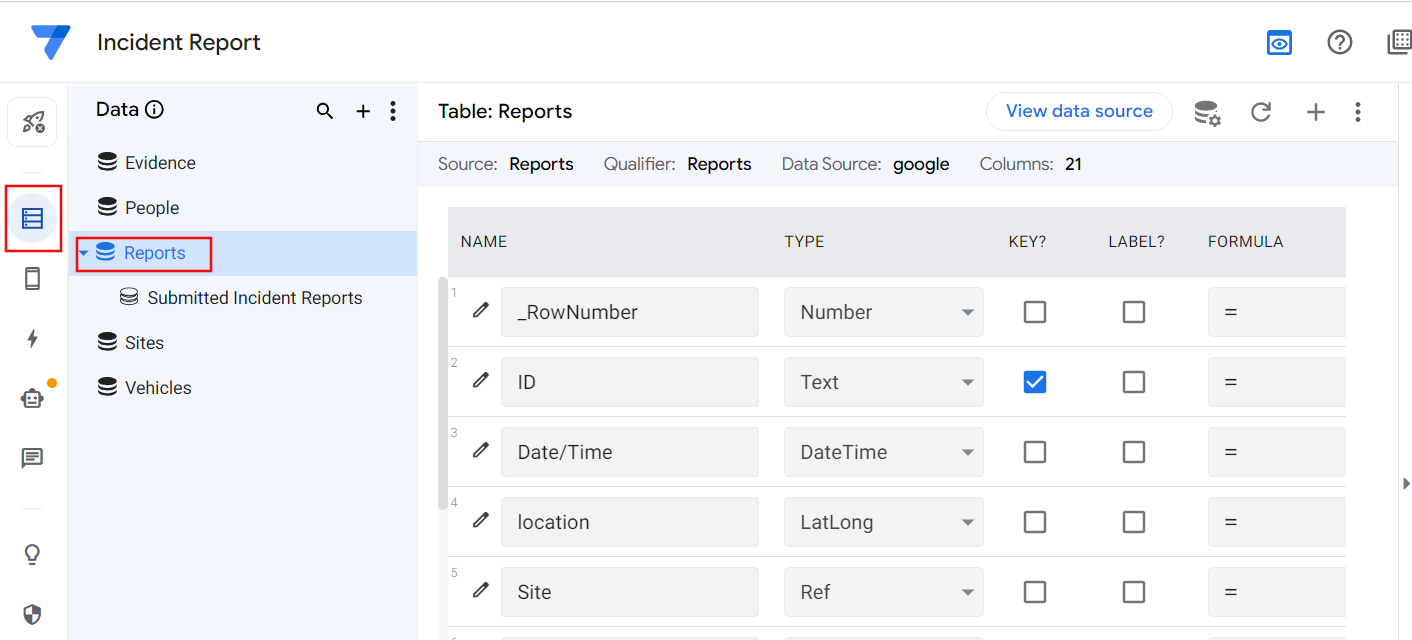Open the Intelligence (lightbulb) panel

pyautogui.click(x=32, y=553)
